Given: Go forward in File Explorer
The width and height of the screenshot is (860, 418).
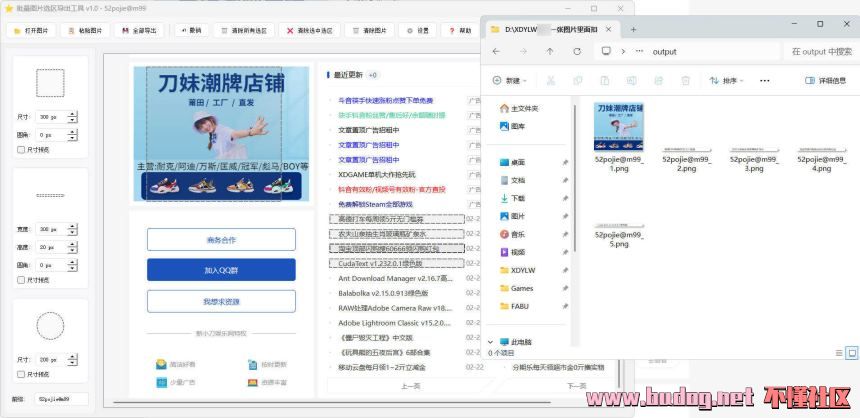Looking at the screenshot, I should tap(523, 51).
